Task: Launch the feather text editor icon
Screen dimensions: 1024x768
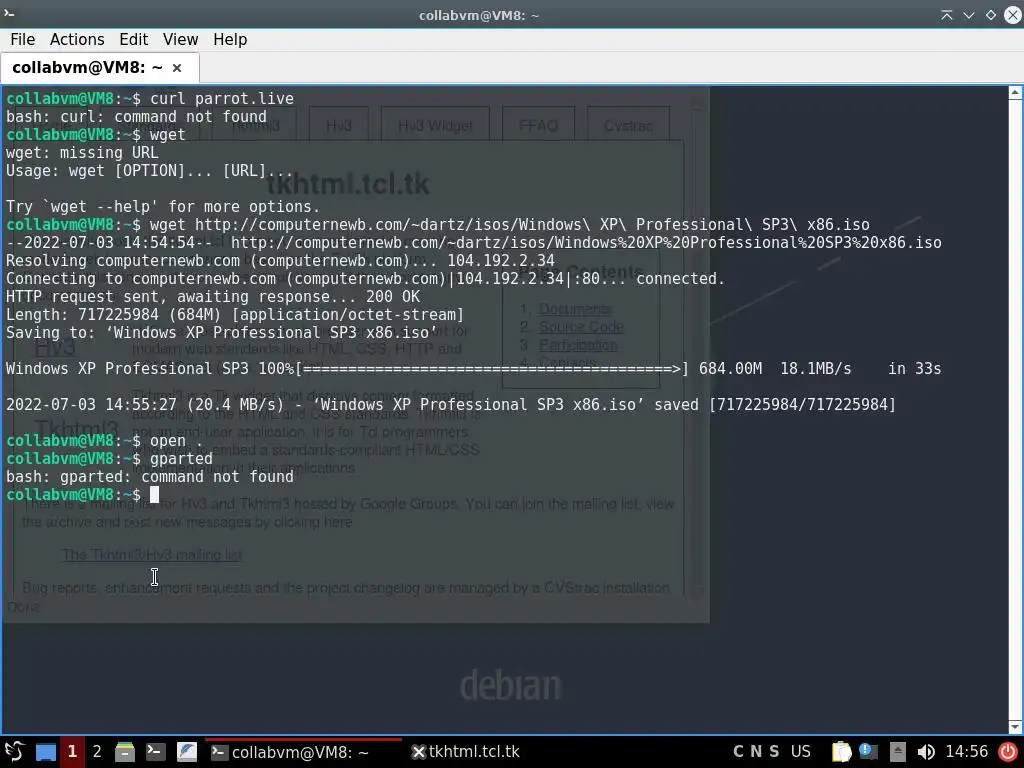Action: coord(187,752)
